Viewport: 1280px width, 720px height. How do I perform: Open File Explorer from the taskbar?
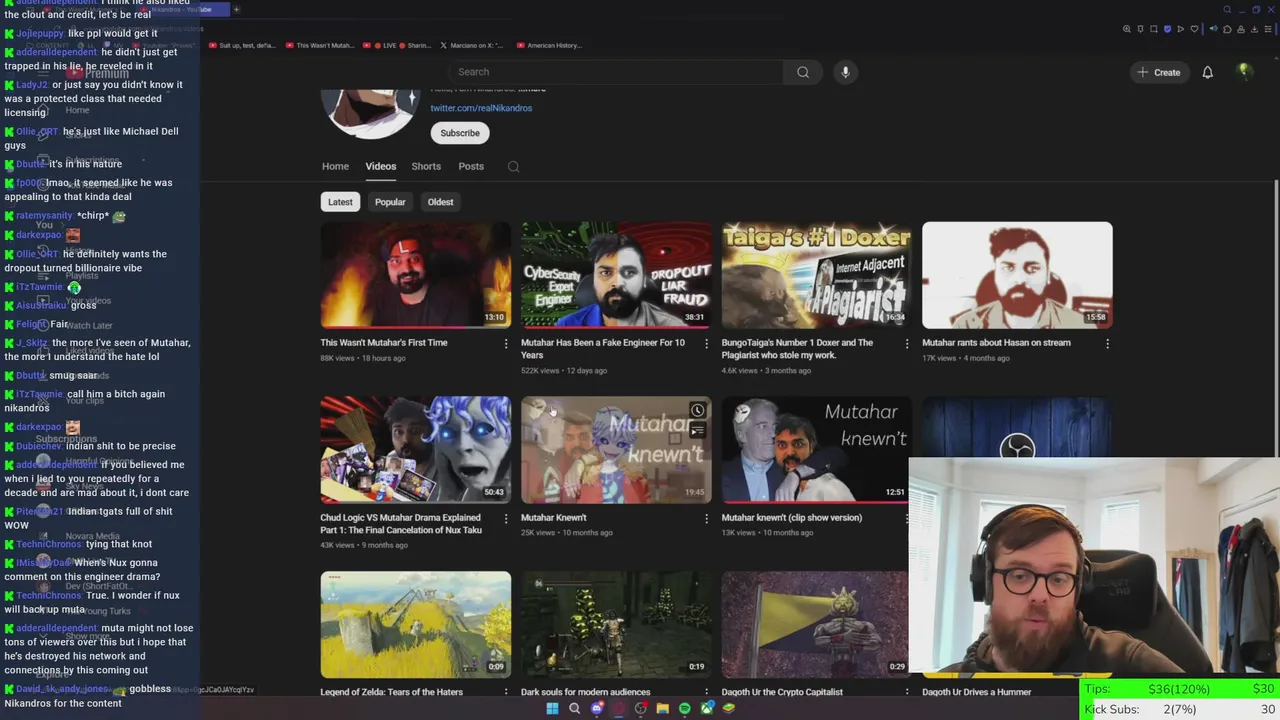(662, 708)
